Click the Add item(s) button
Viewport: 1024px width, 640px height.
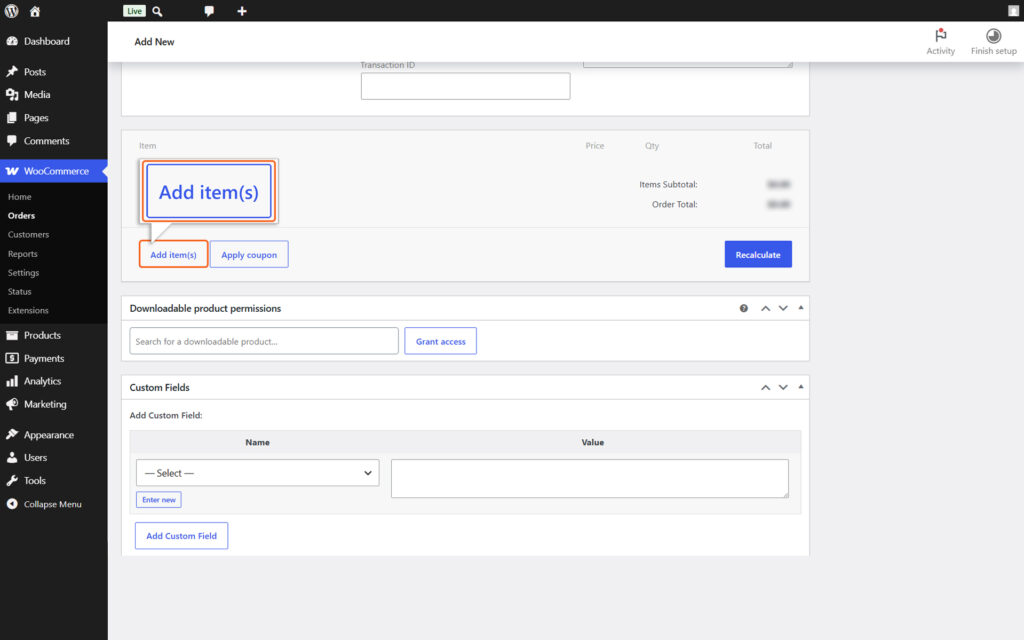(x=173, y=254)
